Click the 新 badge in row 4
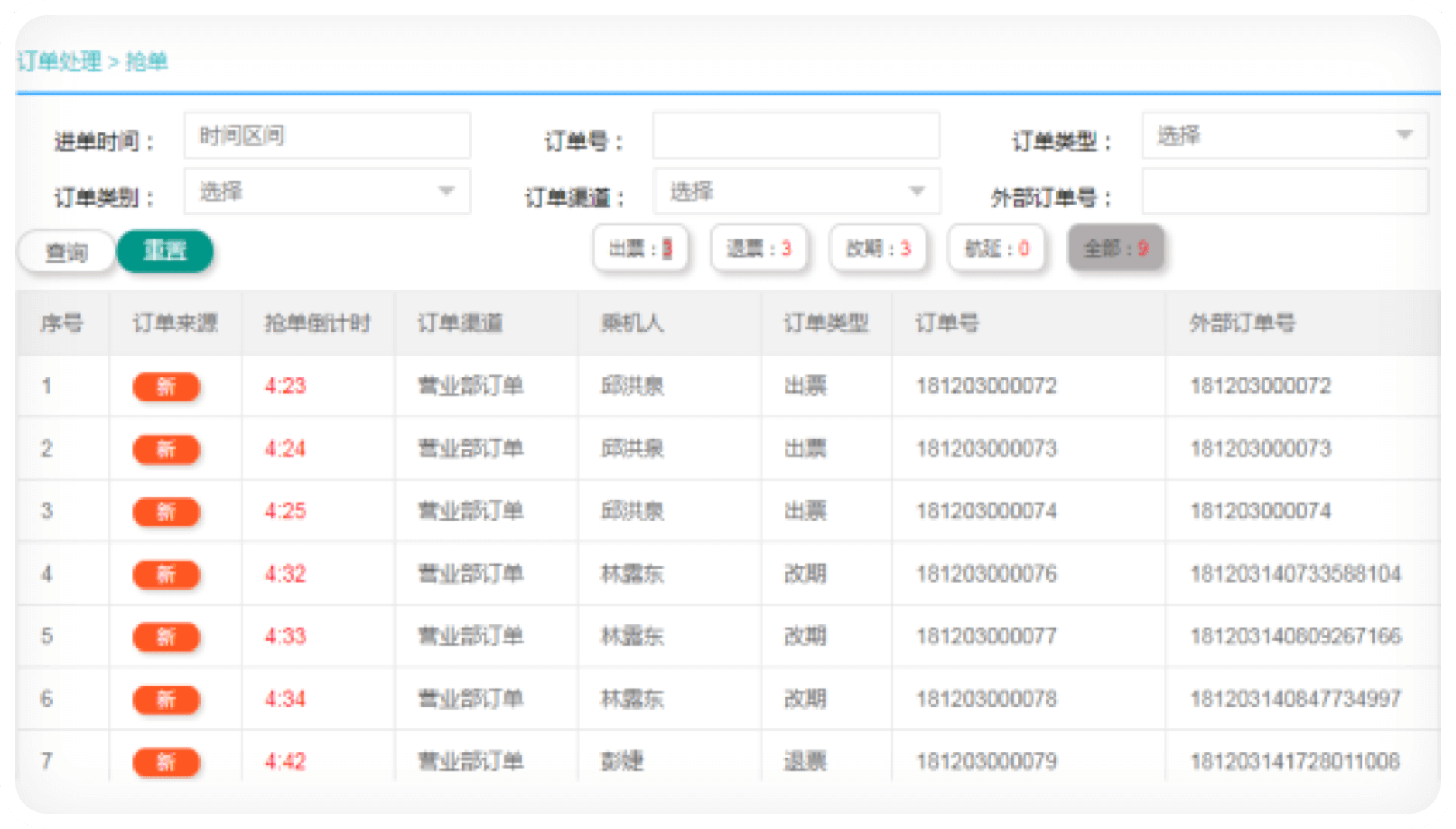Image resolution: width=1456 pixels, height=829 pixels. 166,574
